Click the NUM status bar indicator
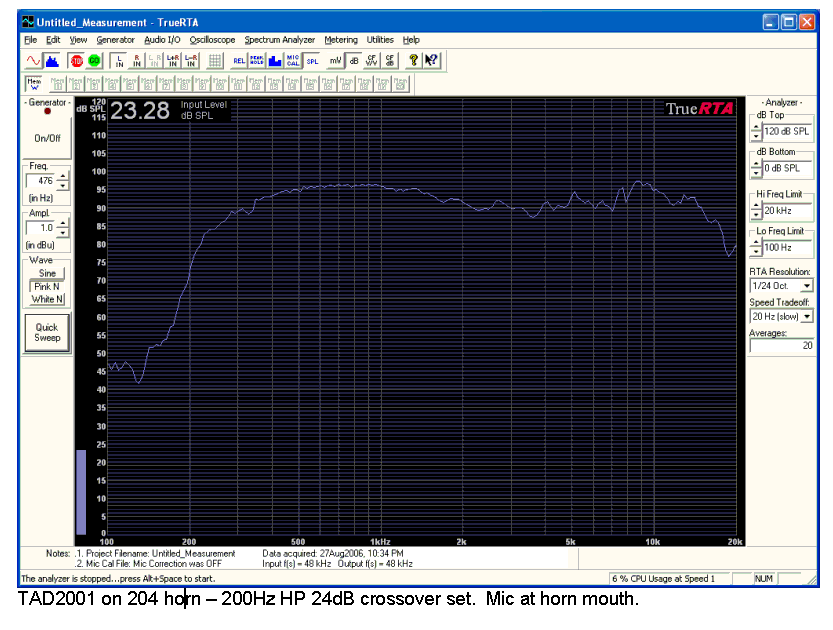This screenshot has height=630, width=833. [x=763, y=579]
